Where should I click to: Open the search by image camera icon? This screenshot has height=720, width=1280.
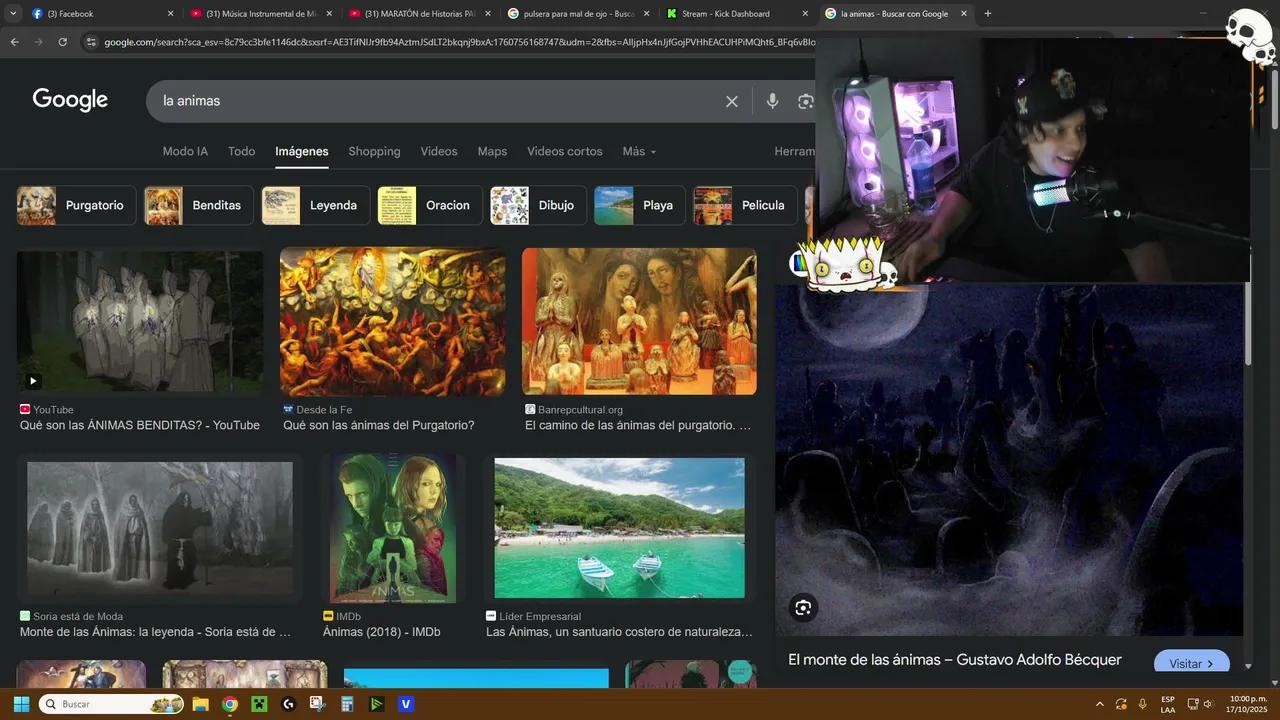click(805, 101)
